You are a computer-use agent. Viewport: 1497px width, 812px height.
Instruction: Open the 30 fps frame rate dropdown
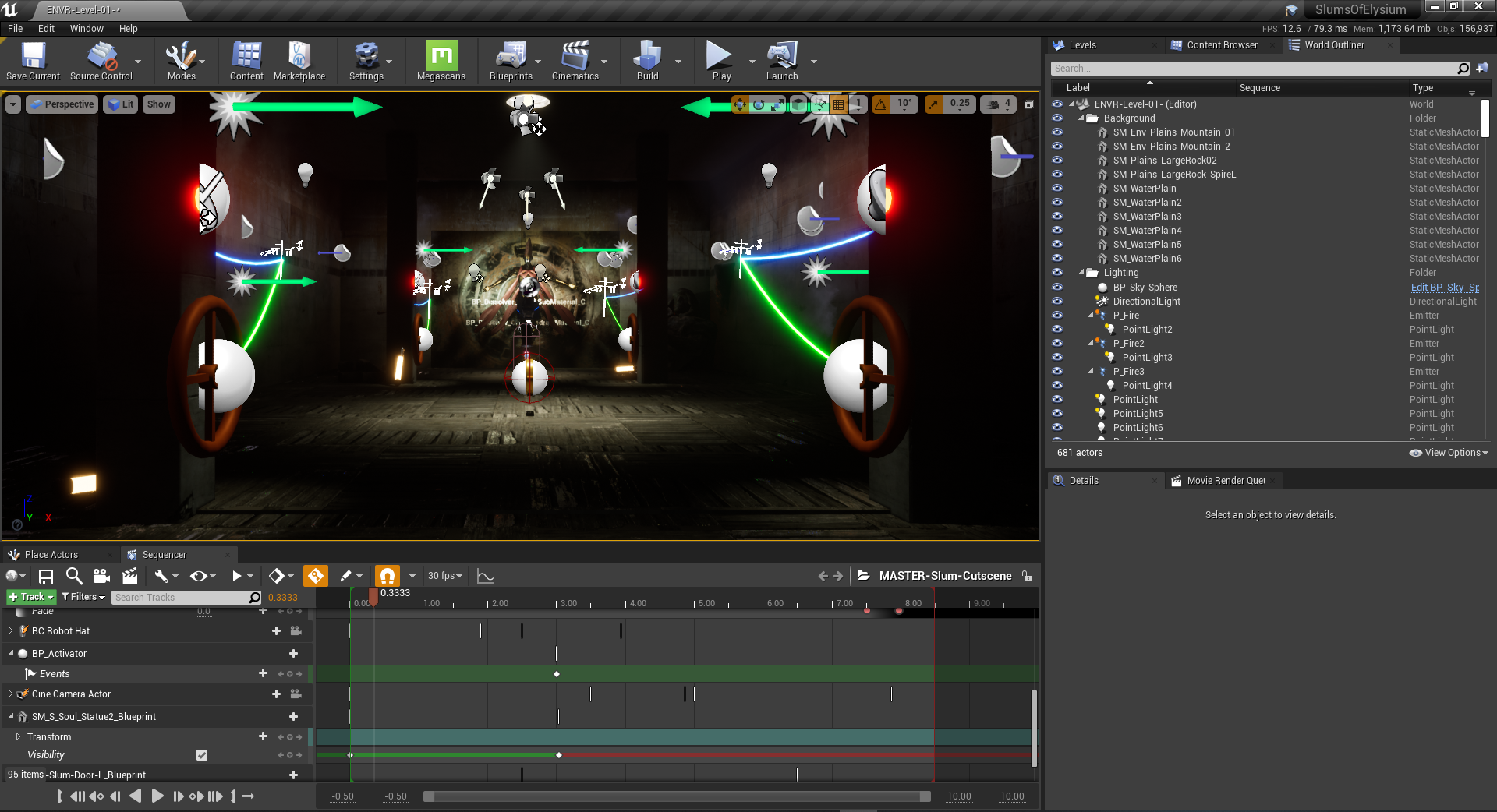click(x=445, y=576)
